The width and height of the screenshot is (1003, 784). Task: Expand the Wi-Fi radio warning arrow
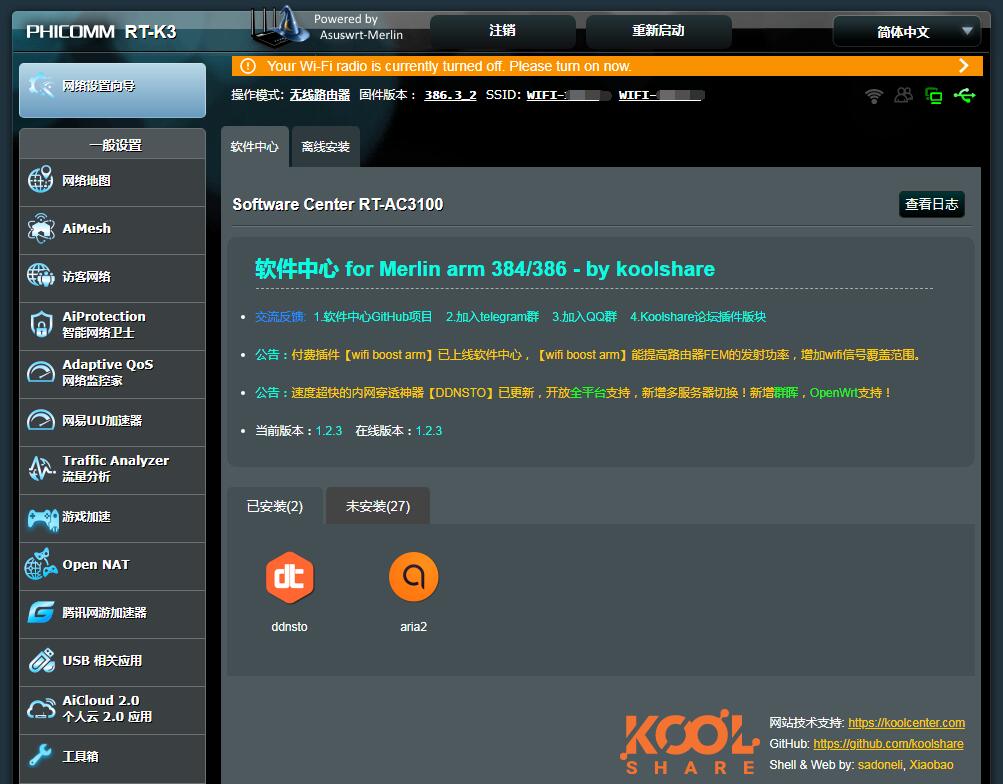pos(963,66)
